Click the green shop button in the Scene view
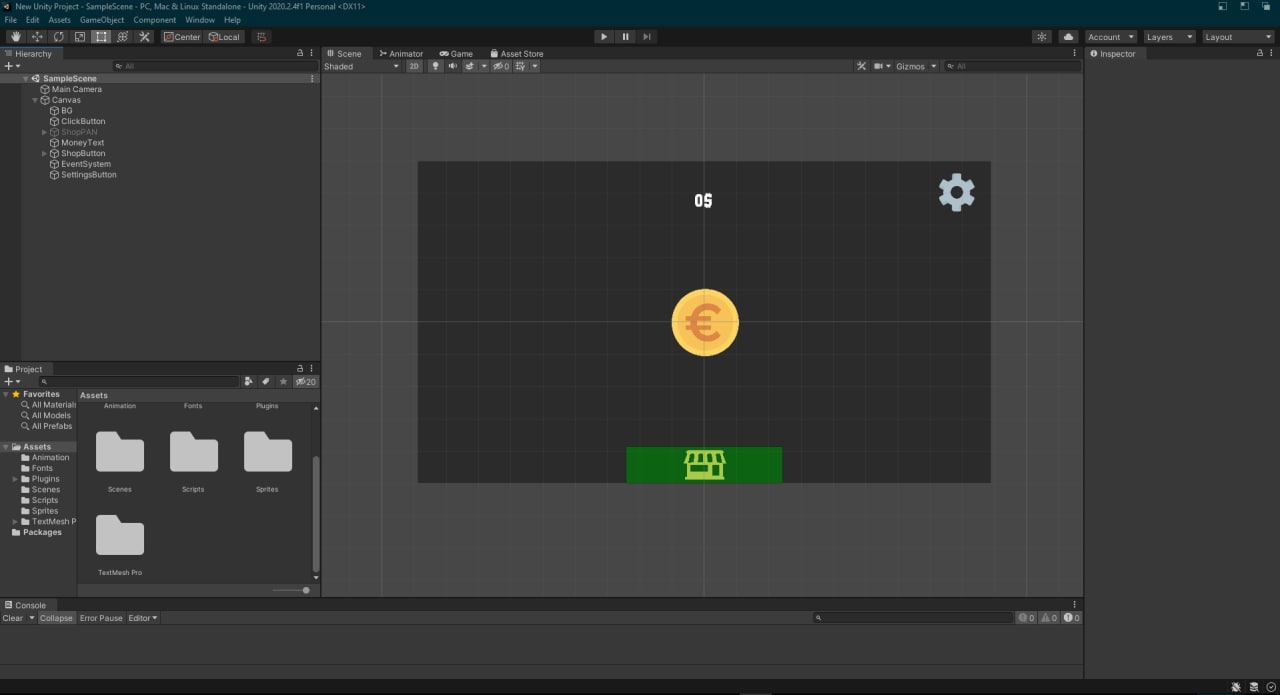This screenshot has height=695, width=1280. point(704,465)
